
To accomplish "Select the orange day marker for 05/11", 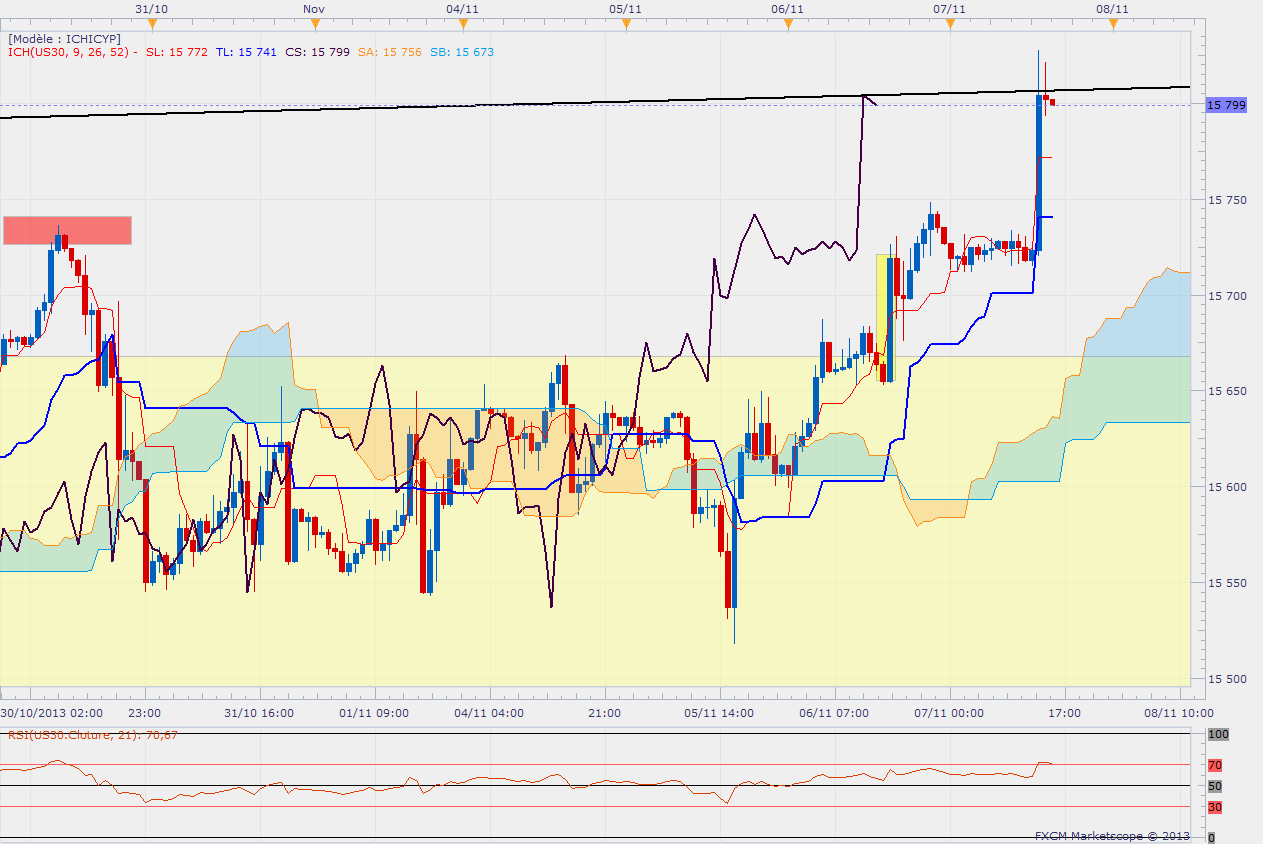I will [x=625, y=25].
